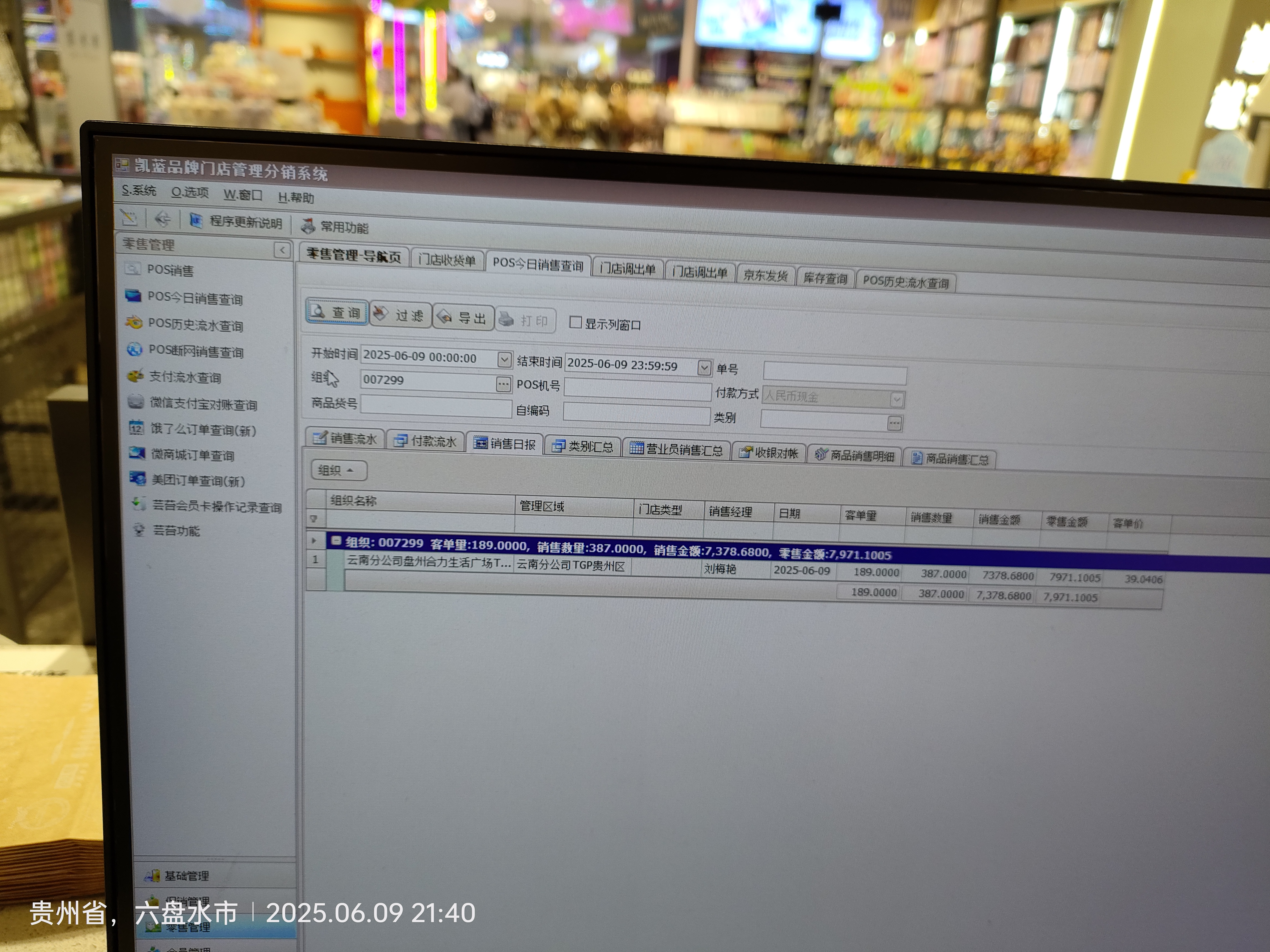Open 微信支付宝对账查询 sidebar entry
The image size is (1270, 952).
(x=203, y=404)
